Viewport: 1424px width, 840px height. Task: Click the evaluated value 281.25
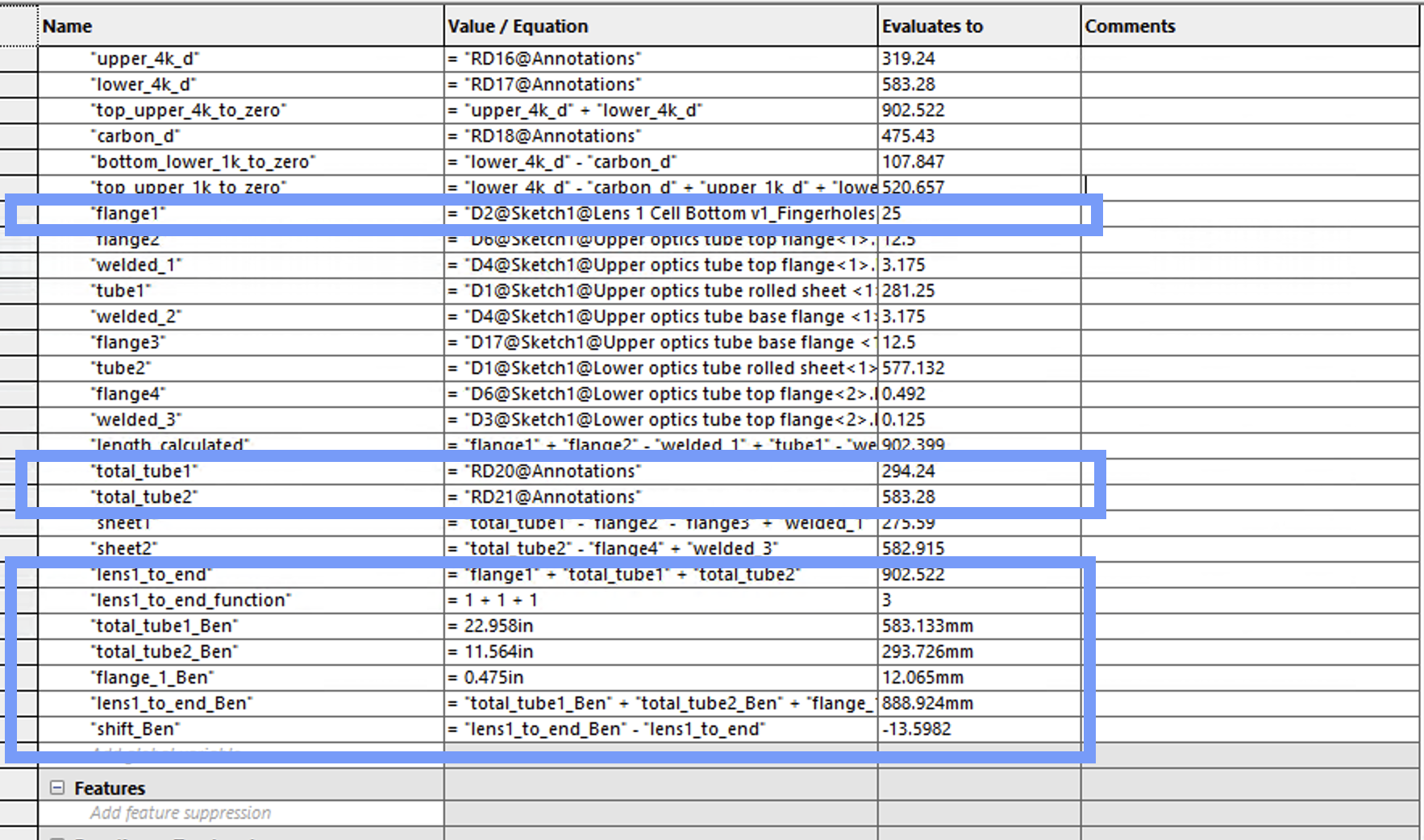point(908,291)
